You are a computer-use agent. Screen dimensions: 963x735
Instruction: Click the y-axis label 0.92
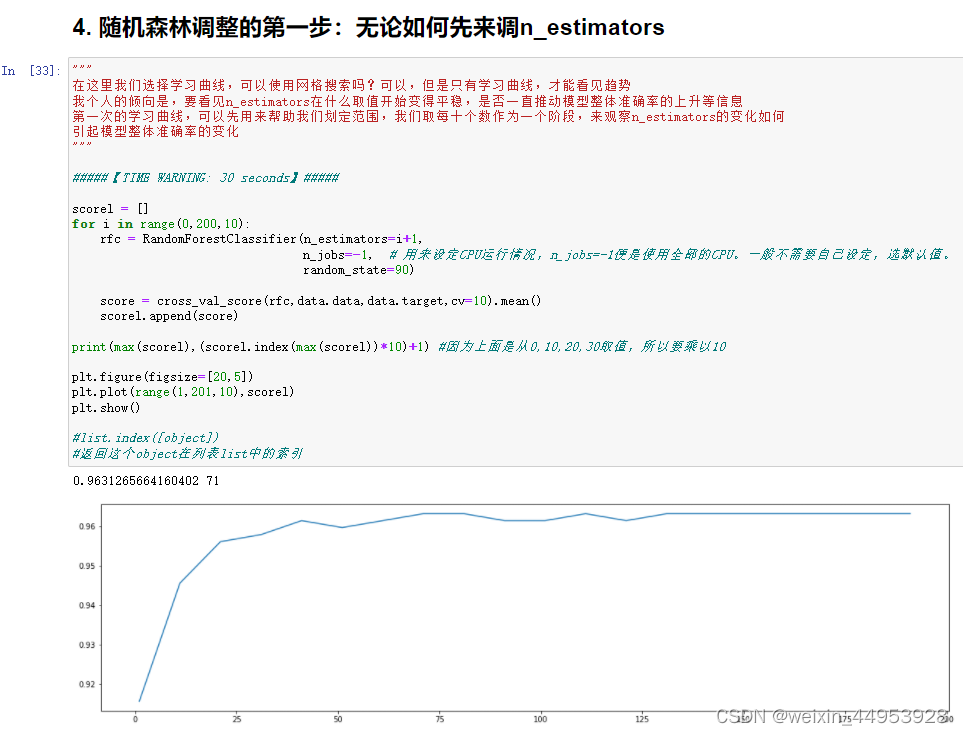(x=87, y=684)
